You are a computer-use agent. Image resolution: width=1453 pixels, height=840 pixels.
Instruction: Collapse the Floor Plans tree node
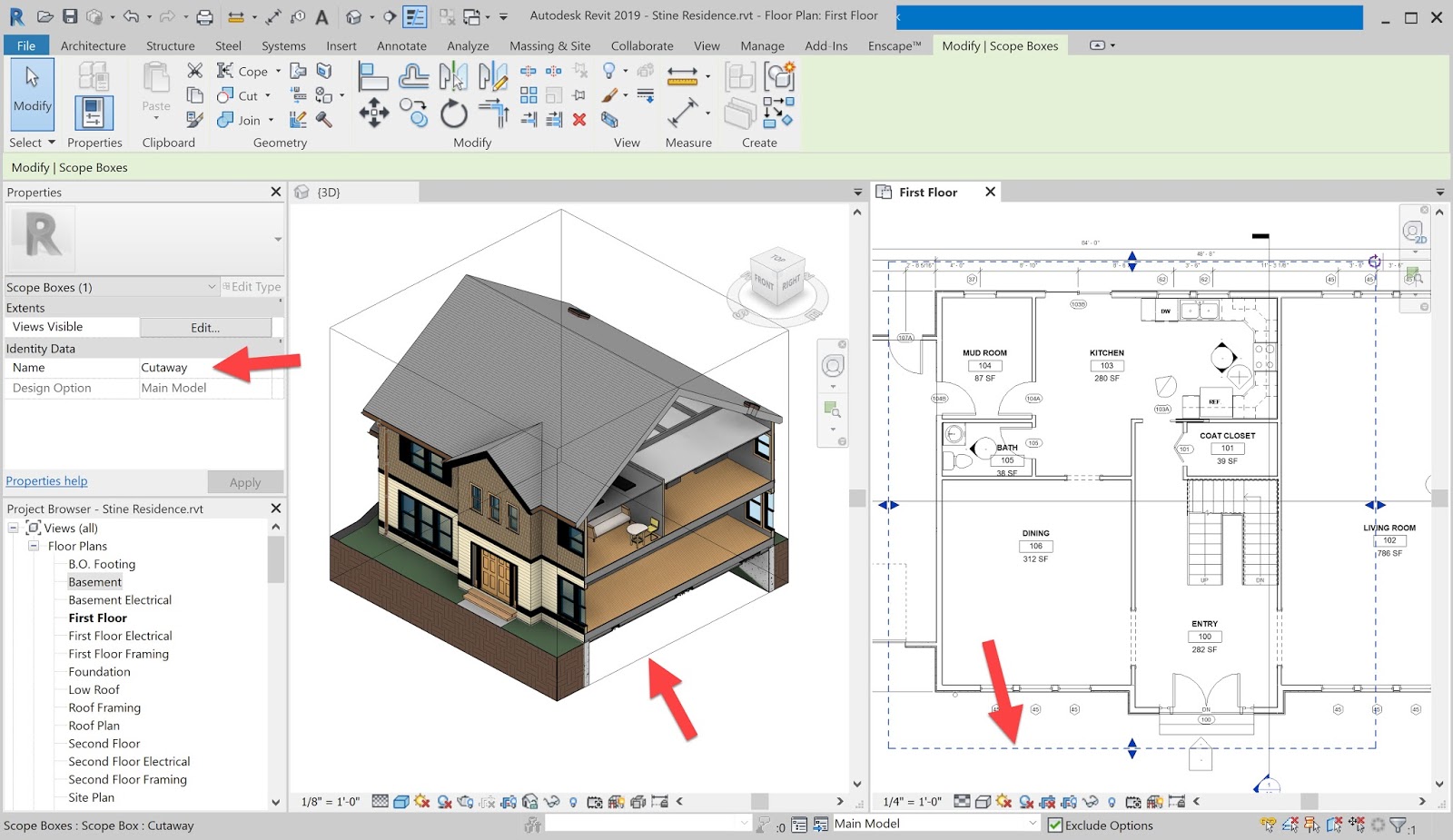(35, 546)
